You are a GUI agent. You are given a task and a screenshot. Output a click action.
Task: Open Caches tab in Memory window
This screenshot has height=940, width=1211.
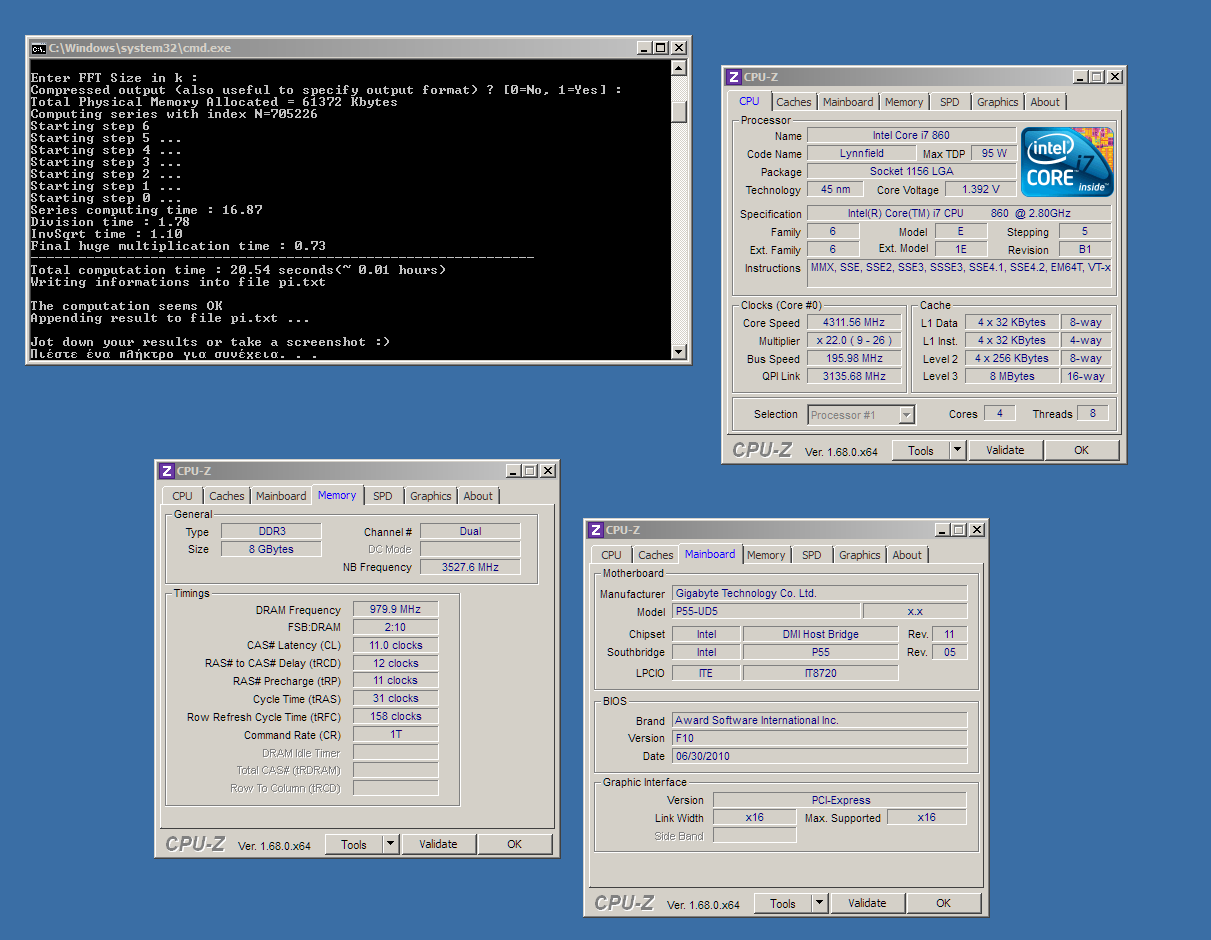click(x=227, y=496)
